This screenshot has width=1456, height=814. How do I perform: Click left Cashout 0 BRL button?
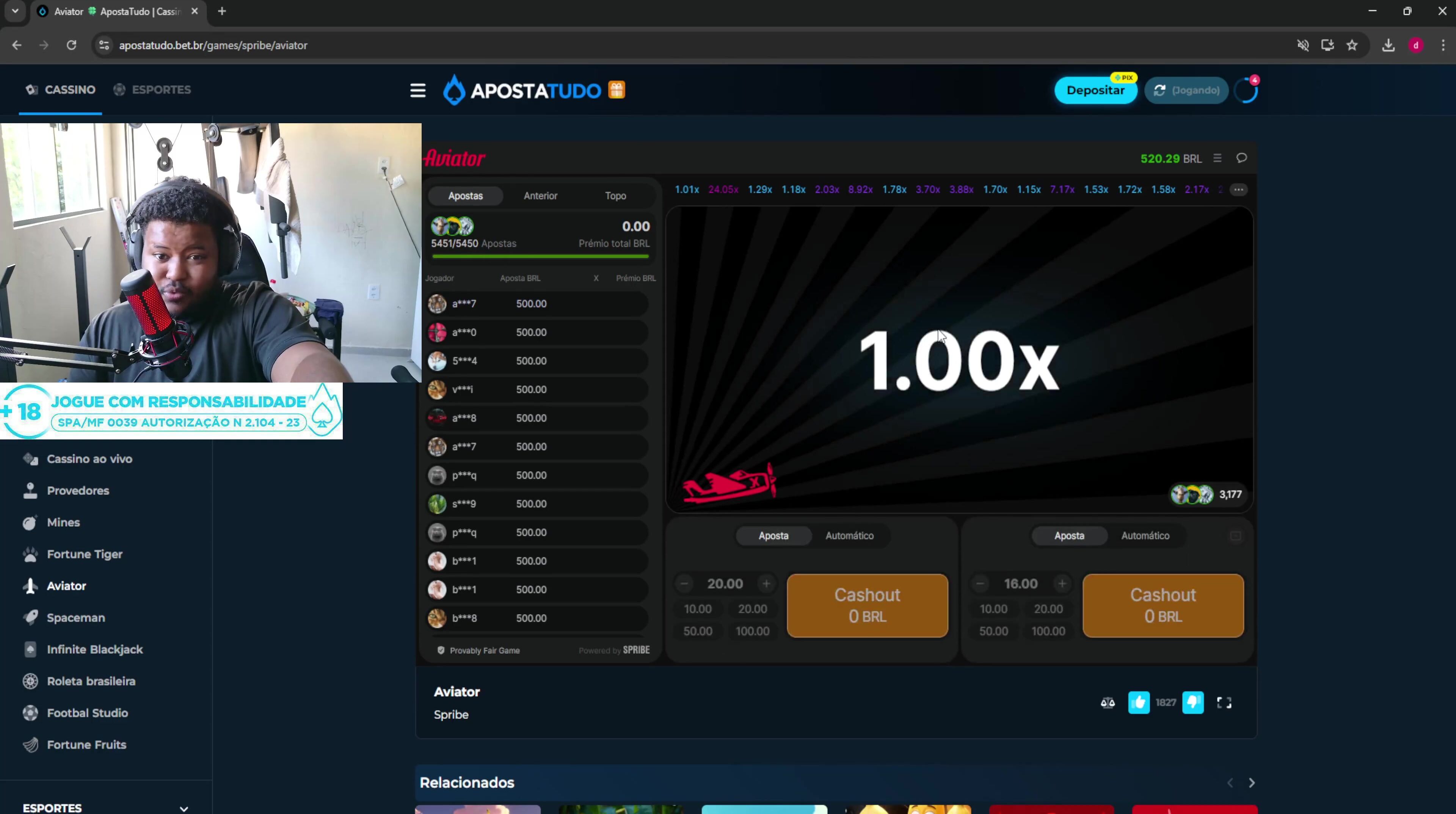(x=867, y=605)
